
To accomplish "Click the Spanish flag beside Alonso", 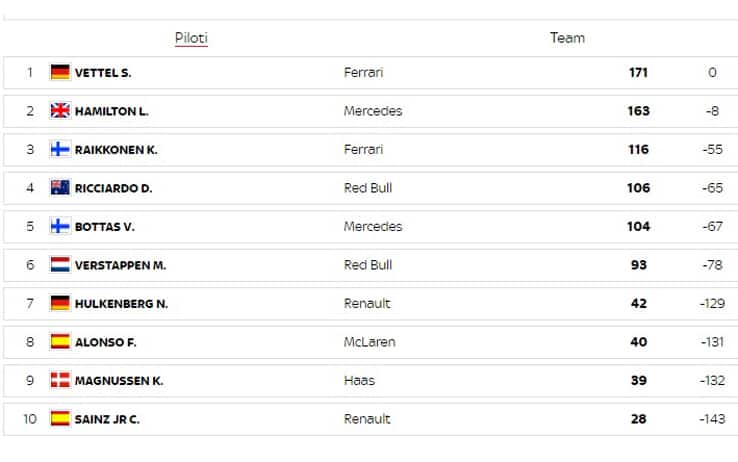I will point(60,342).
